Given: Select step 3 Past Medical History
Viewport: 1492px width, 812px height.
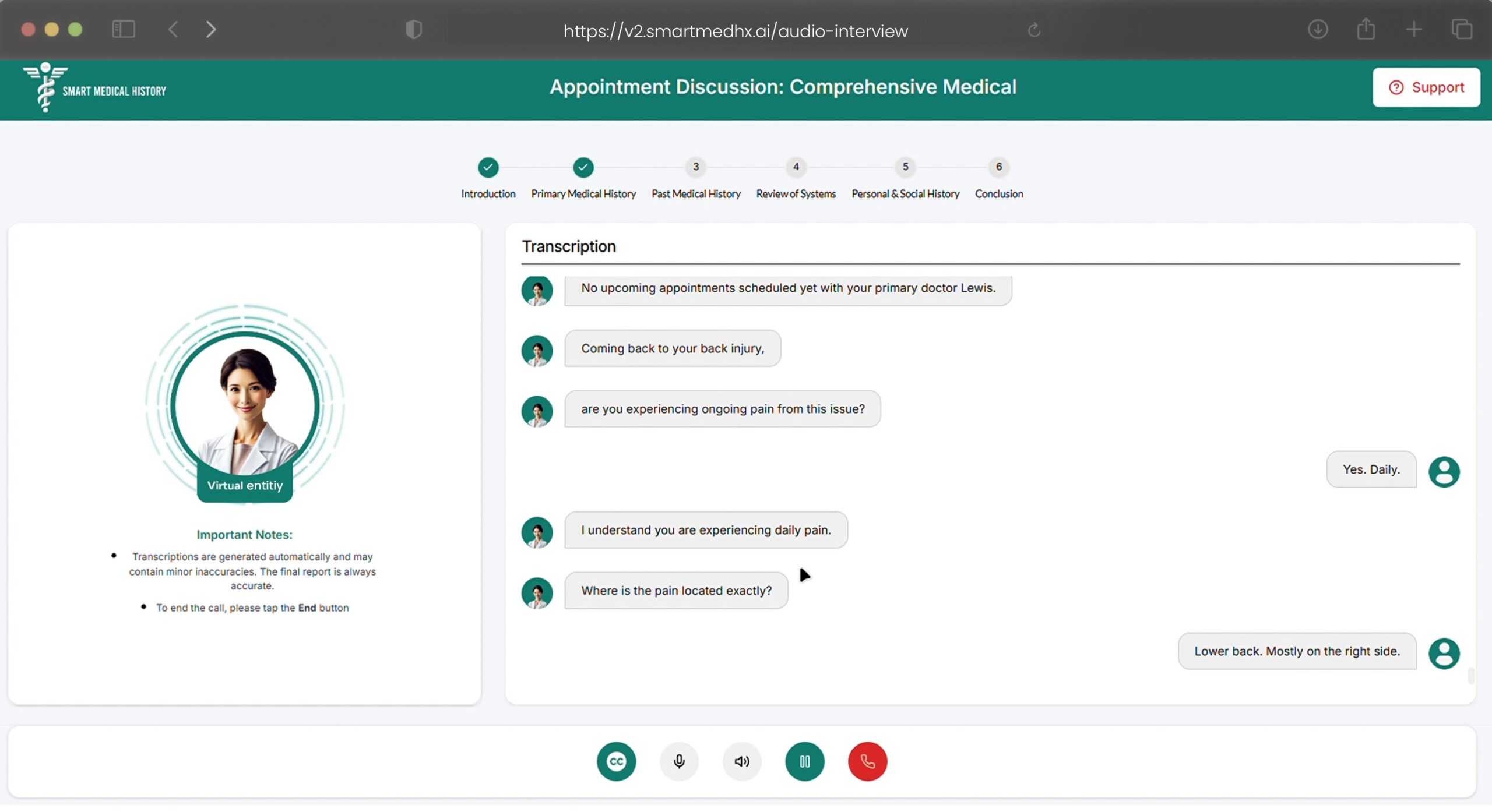Looking at the screenshot, I should (695, 167).
